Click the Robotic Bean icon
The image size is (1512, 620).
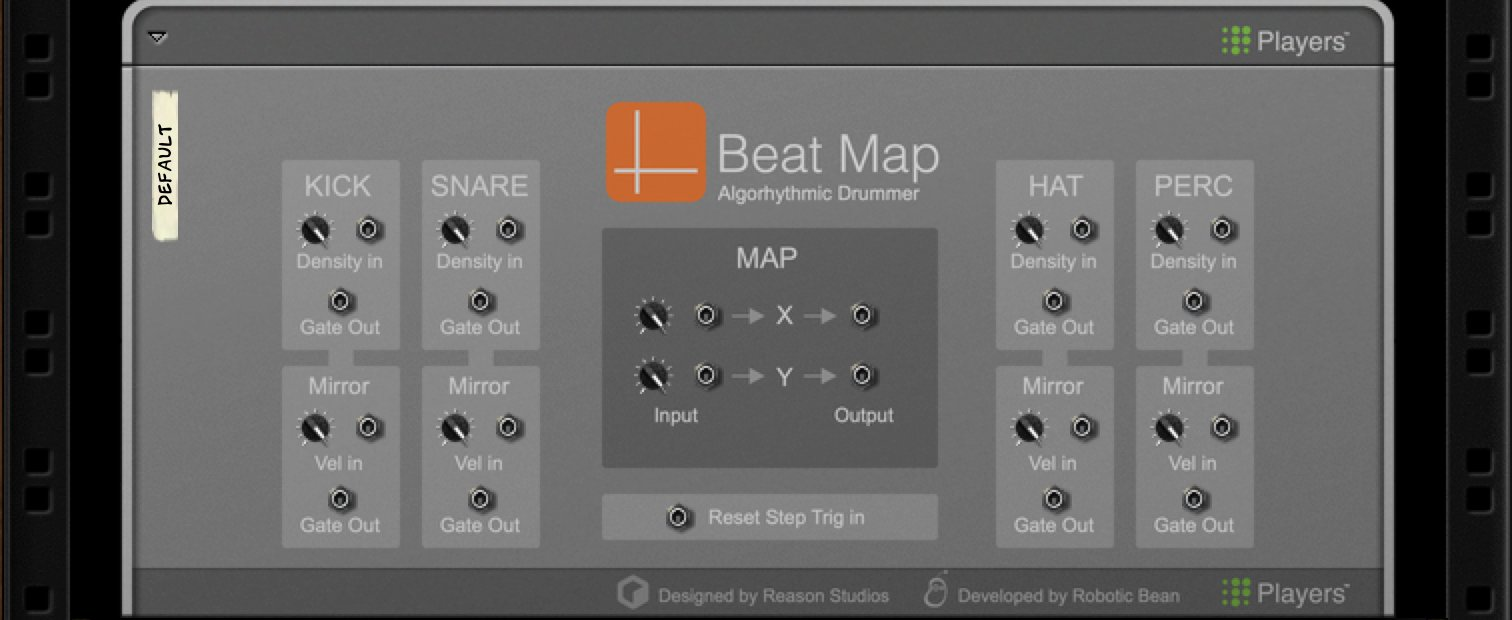click(x=936, y=591)
